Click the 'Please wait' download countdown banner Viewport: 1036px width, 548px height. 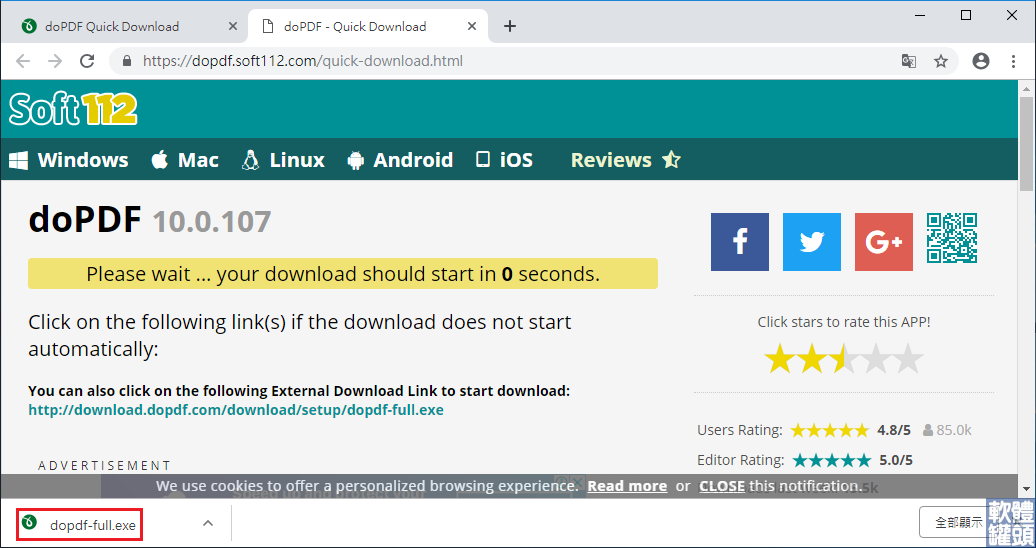(343, 274)
